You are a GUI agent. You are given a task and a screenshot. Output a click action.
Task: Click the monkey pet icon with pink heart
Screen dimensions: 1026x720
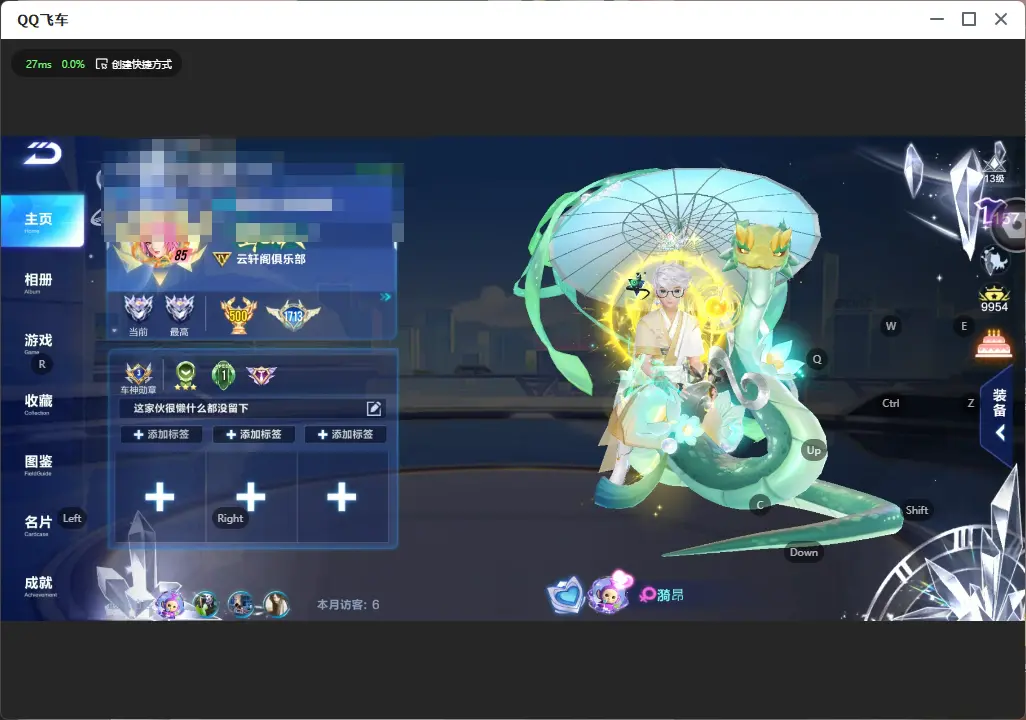610,592
